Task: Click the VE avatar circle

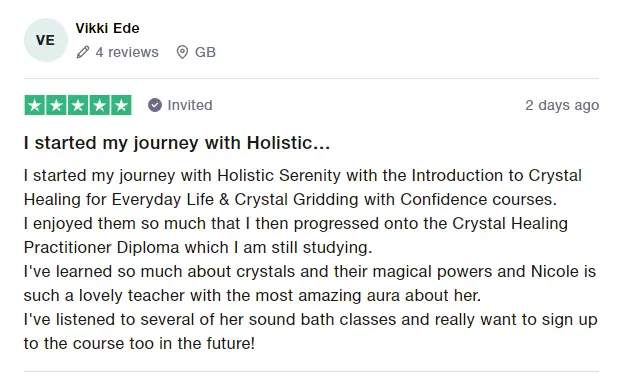Action: click(46, 40)
